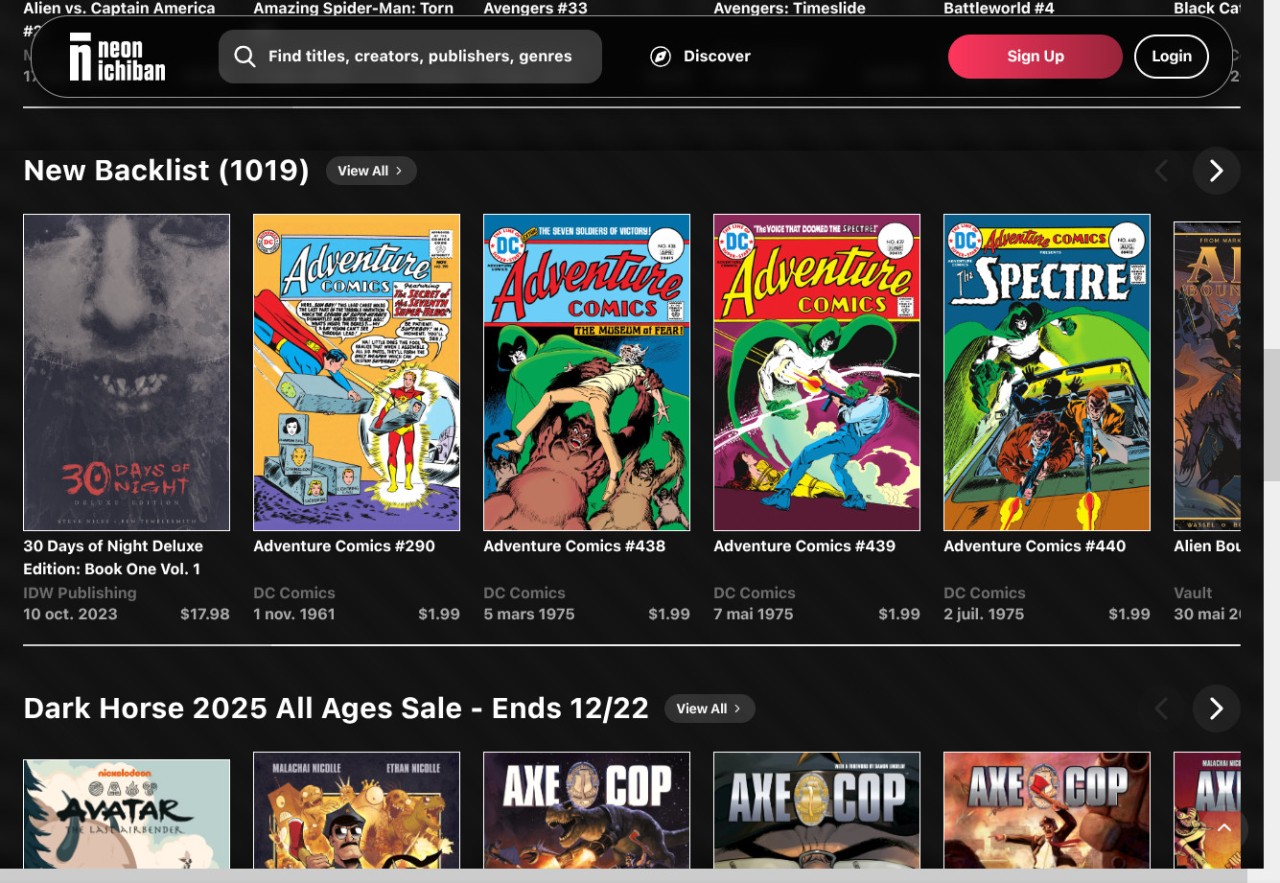Image resolution: width=1280 pixels, height=883 pixels.
Task: Open the Adventure Comics #440 title link
Action: (x=1034, y=546)
